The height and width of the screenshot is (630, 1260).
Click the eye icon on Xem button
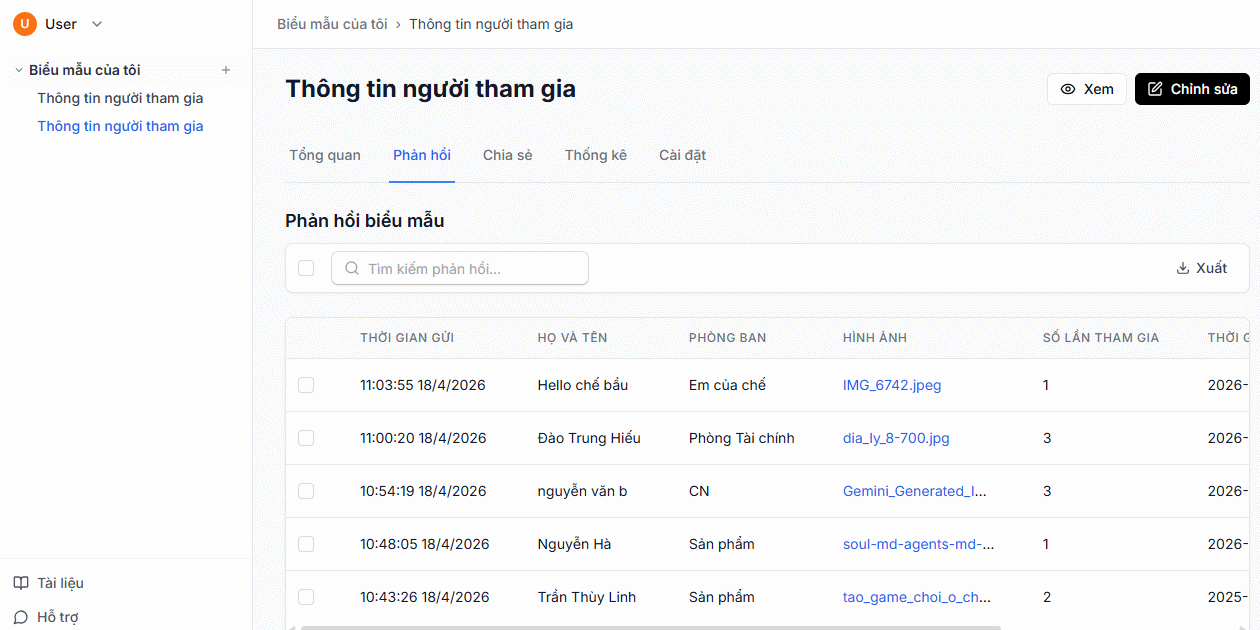click(x=1068, y=89)
